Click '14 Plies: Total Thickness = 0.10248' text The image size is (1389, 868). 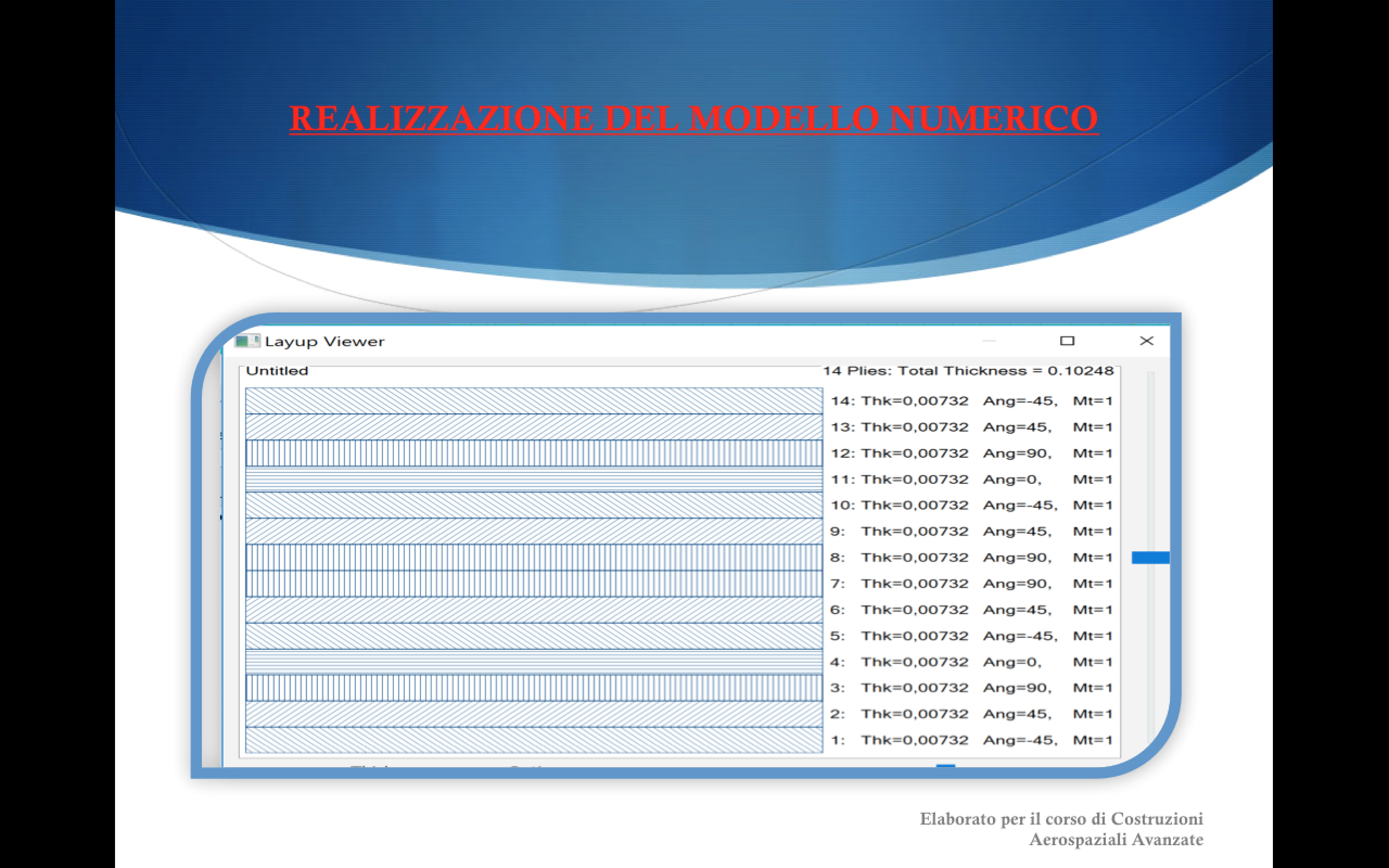tap(969, 371)
